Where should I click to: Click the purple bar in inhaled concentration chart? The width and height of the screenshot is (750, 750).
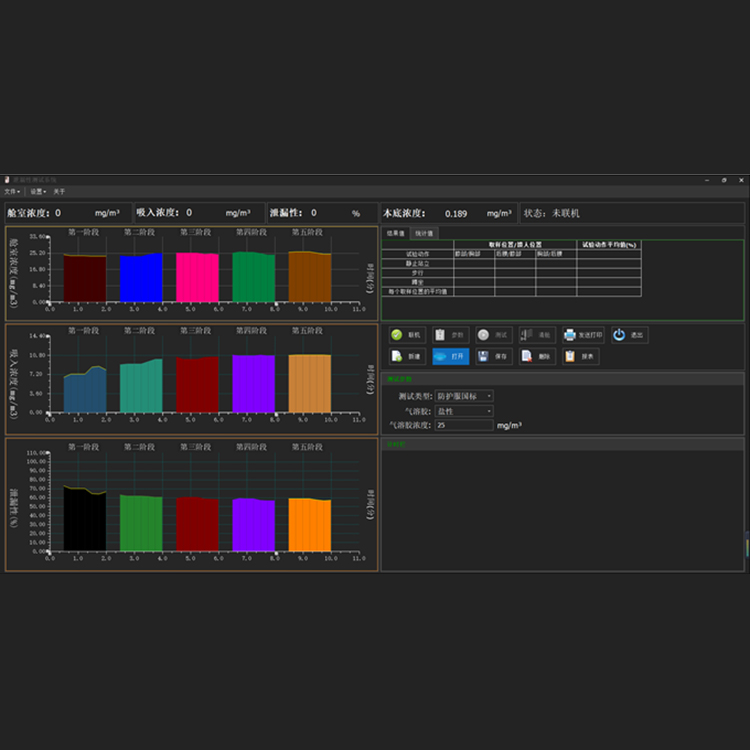point(254,384)
